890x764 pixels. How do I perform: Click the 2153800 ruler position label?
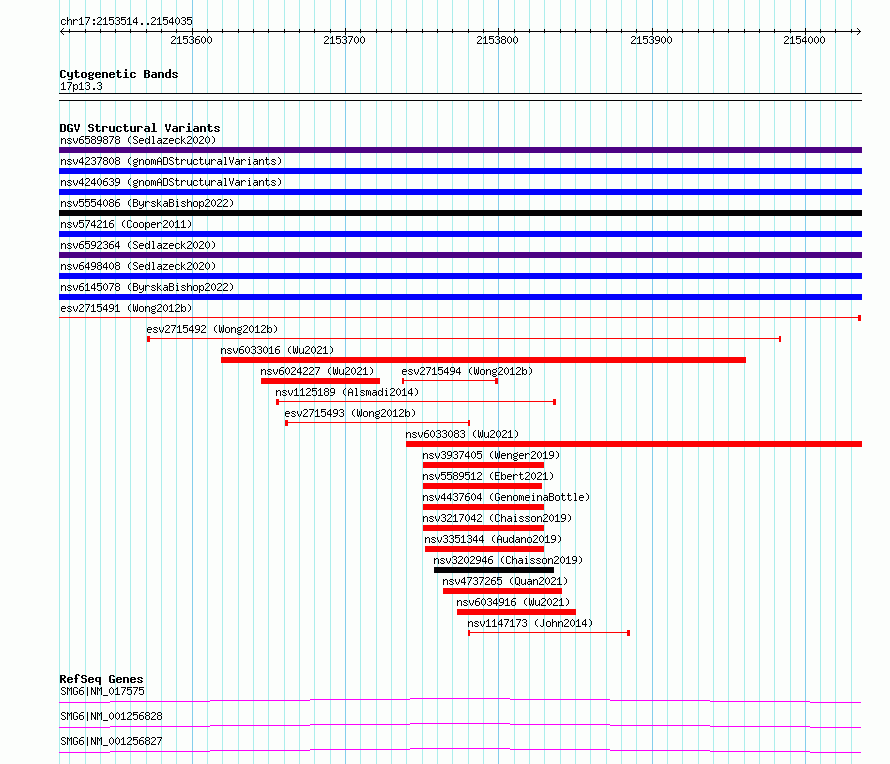(497, 40)
